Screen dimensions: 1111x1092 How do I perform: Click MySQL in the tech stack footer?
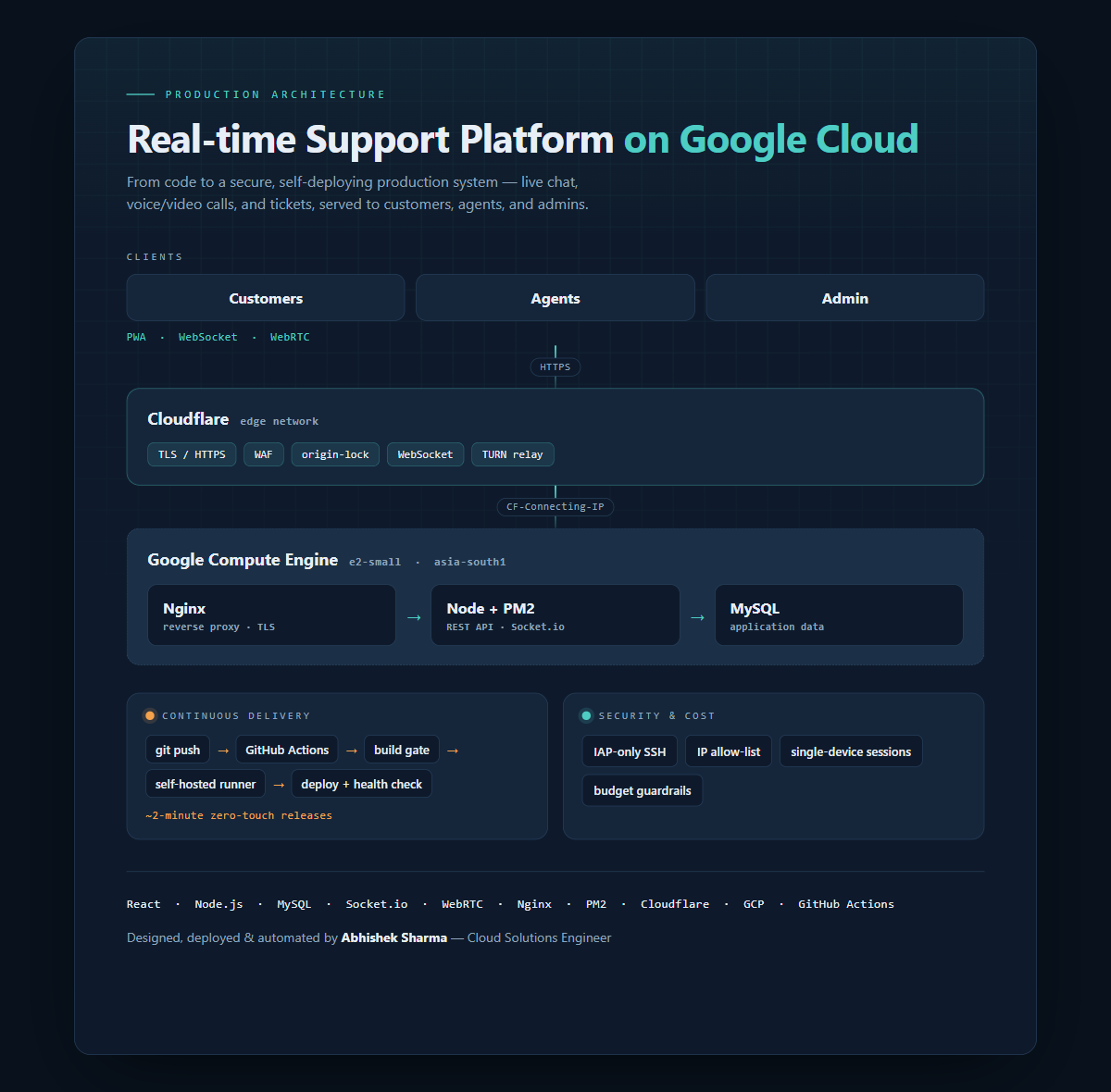(x=294, y=904)
